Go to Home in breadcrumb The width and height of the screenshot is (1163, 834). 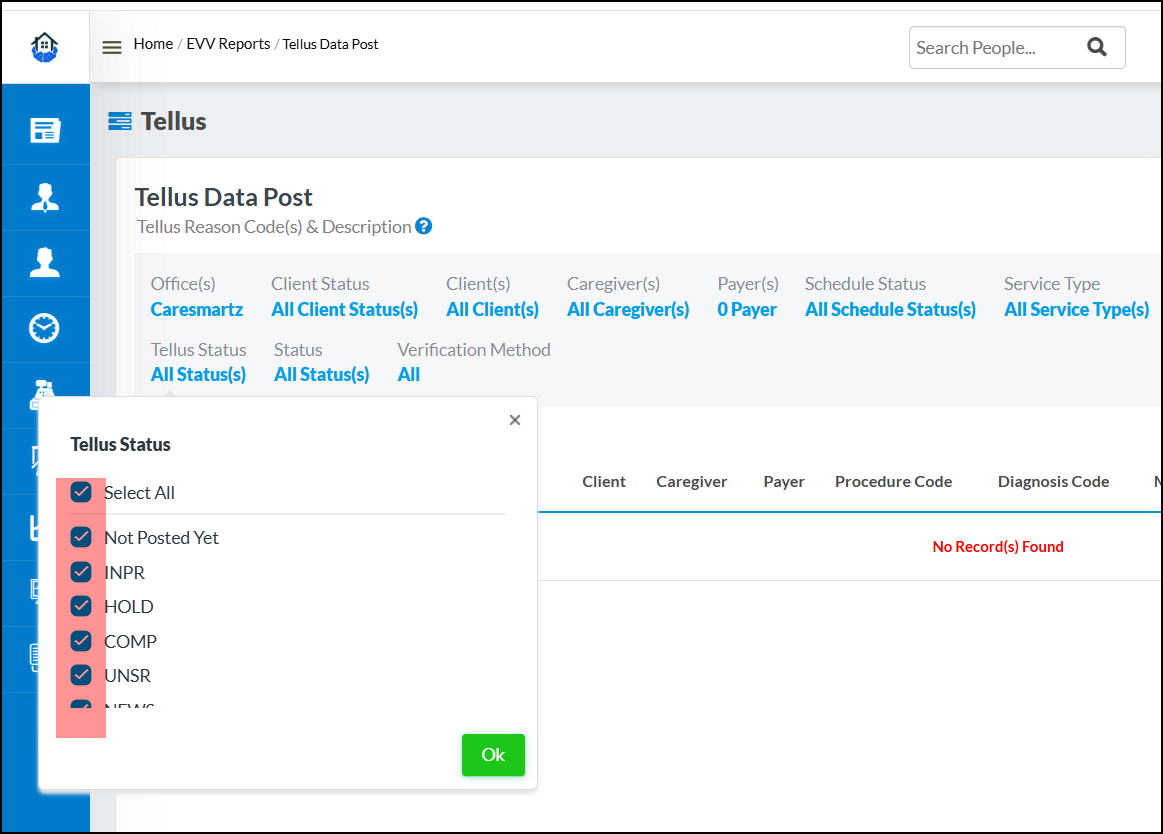coord(153,44)
